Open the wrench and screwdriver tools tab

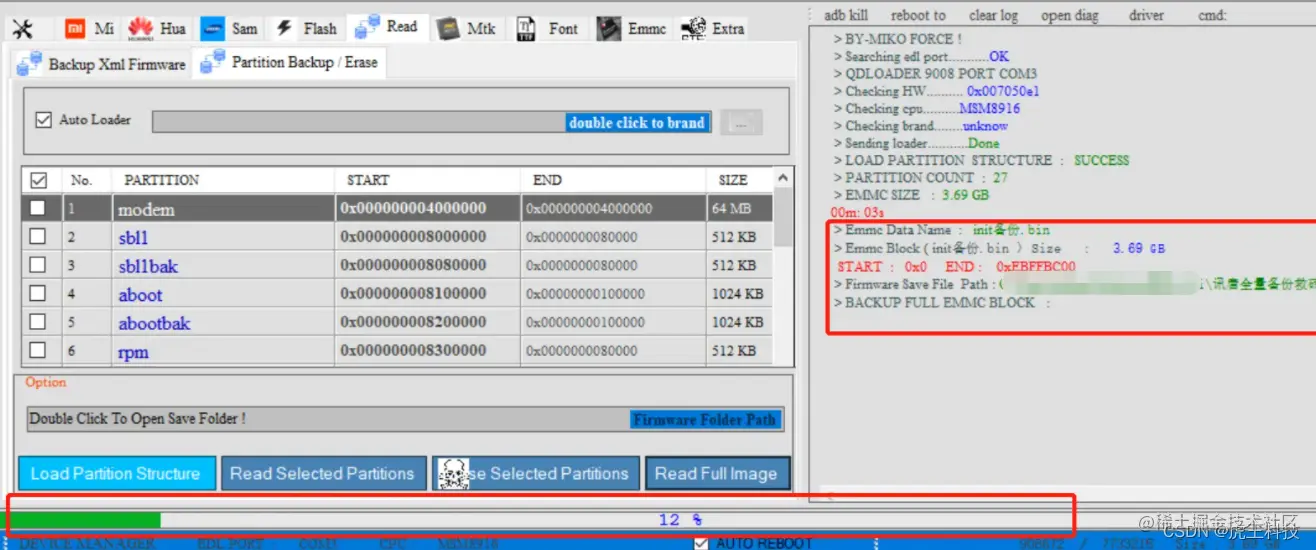[22, 29]
